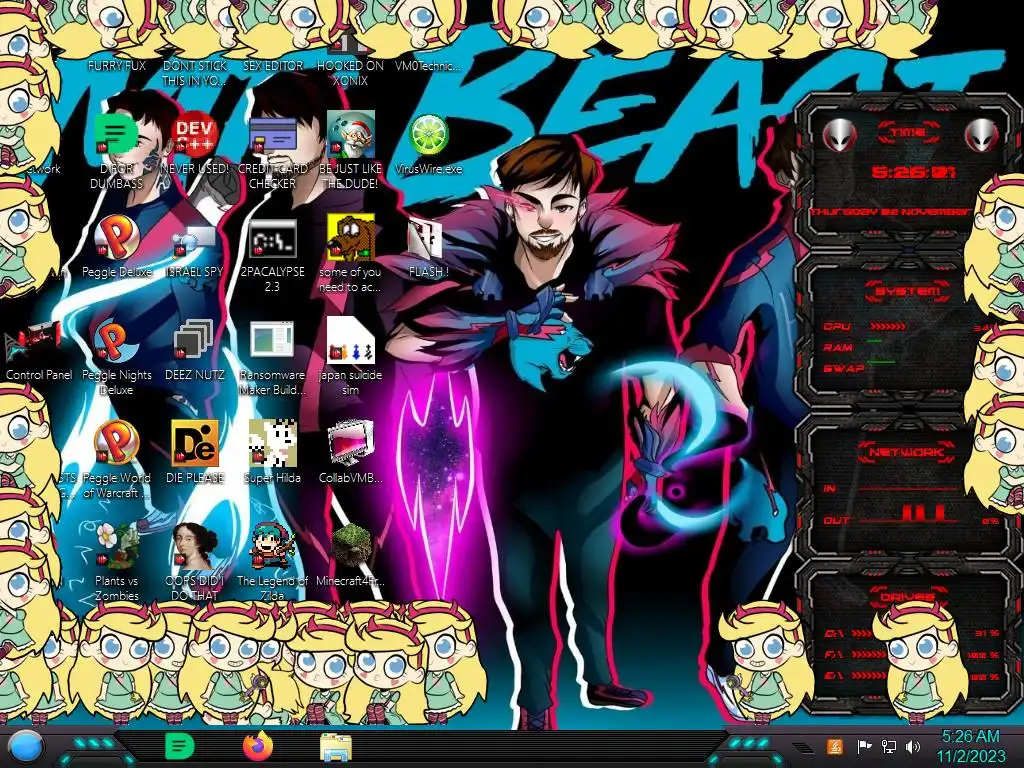This screenshot has height=768, width=1024.
Task: Click the taskbar clock showing 5:26 AM
Action: pos(970,746)
